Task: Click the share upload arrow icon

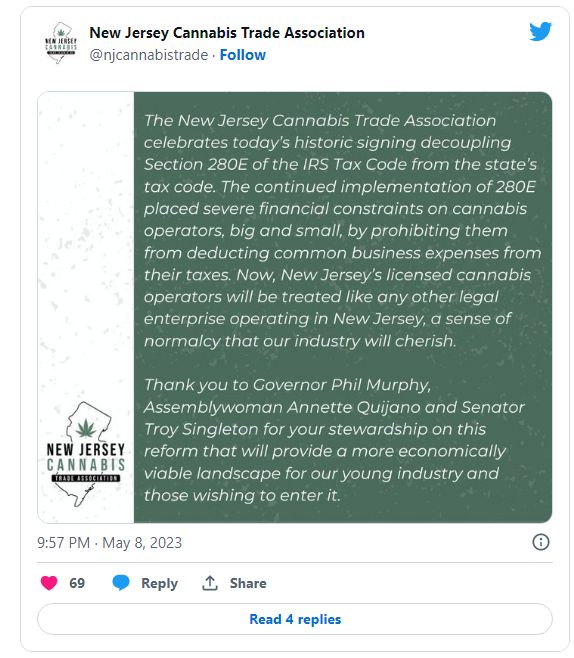Action: (x=210, y=583)
